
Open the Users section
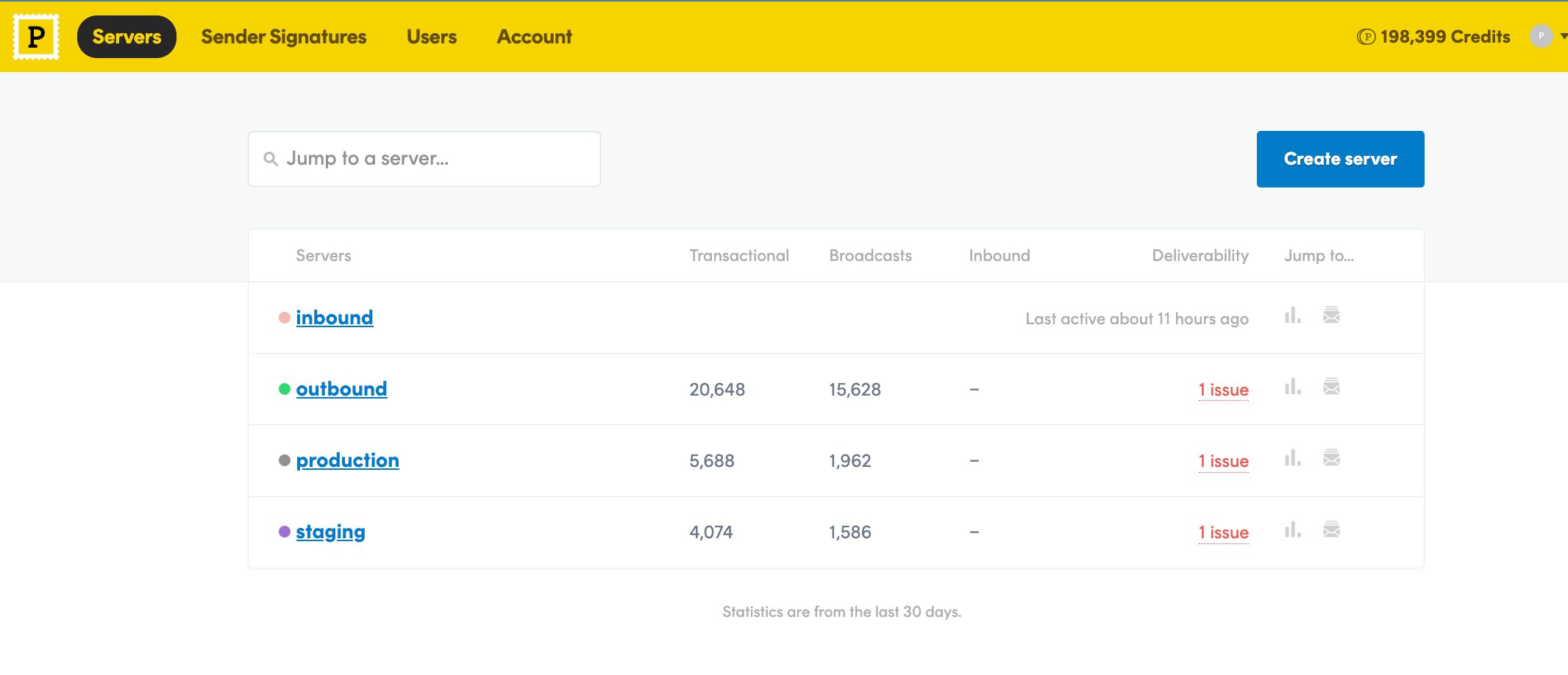pyautogui.click(x=432, y=36)
